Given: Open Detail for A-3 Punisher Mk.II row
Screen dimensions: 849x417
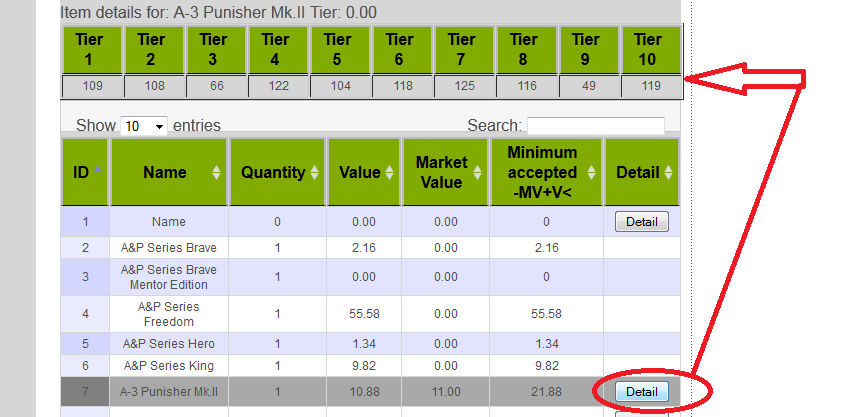Looking at the screenshot, I should [642, 392].
